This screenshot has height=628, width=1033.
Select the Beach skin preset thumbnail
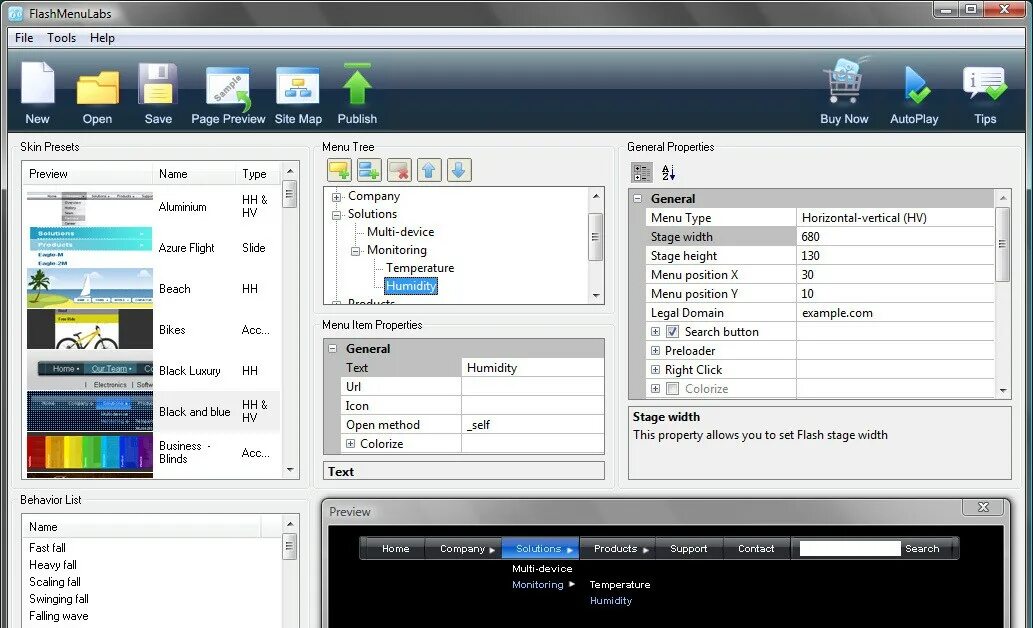(88, 288)
